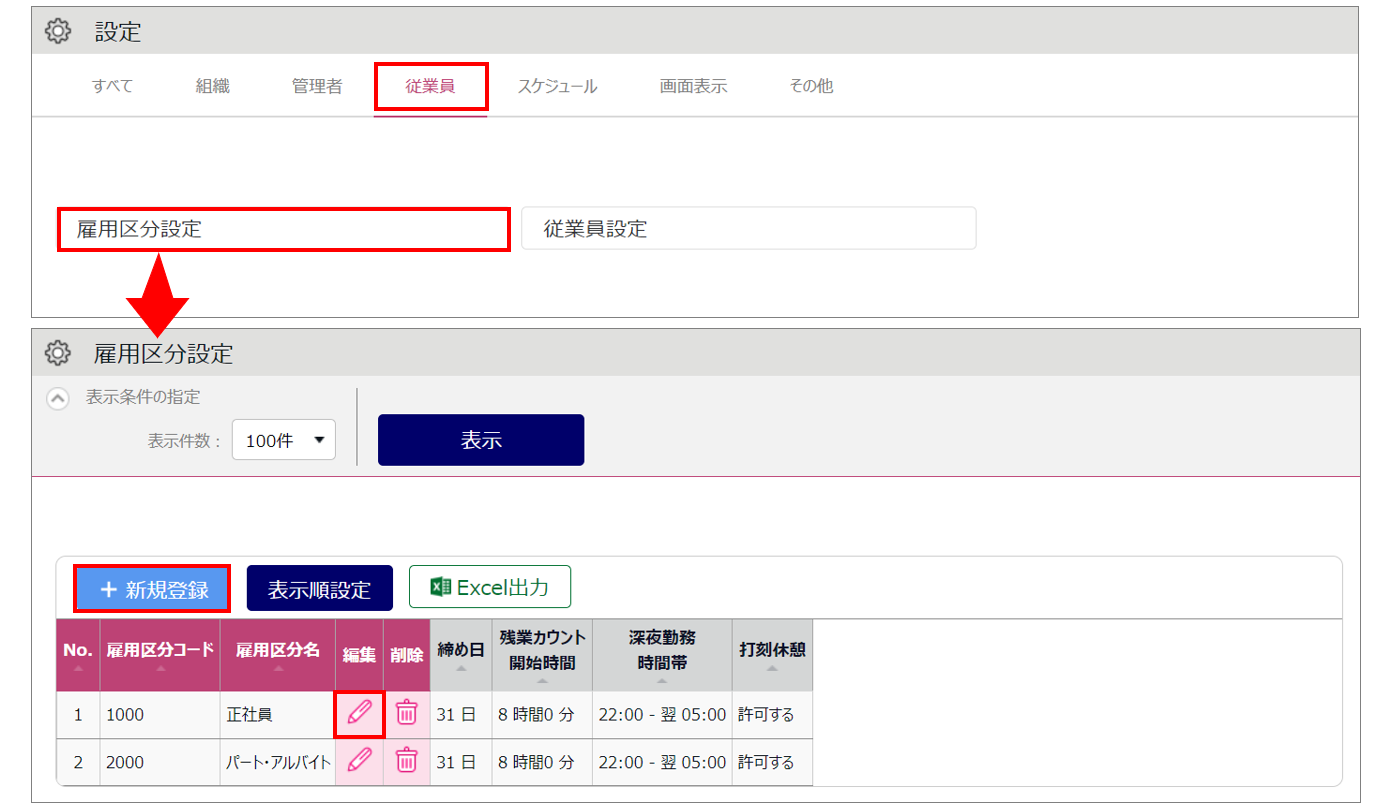Export with the Excel出力 button
This screenshot has height=807, width=1391.
490,587
